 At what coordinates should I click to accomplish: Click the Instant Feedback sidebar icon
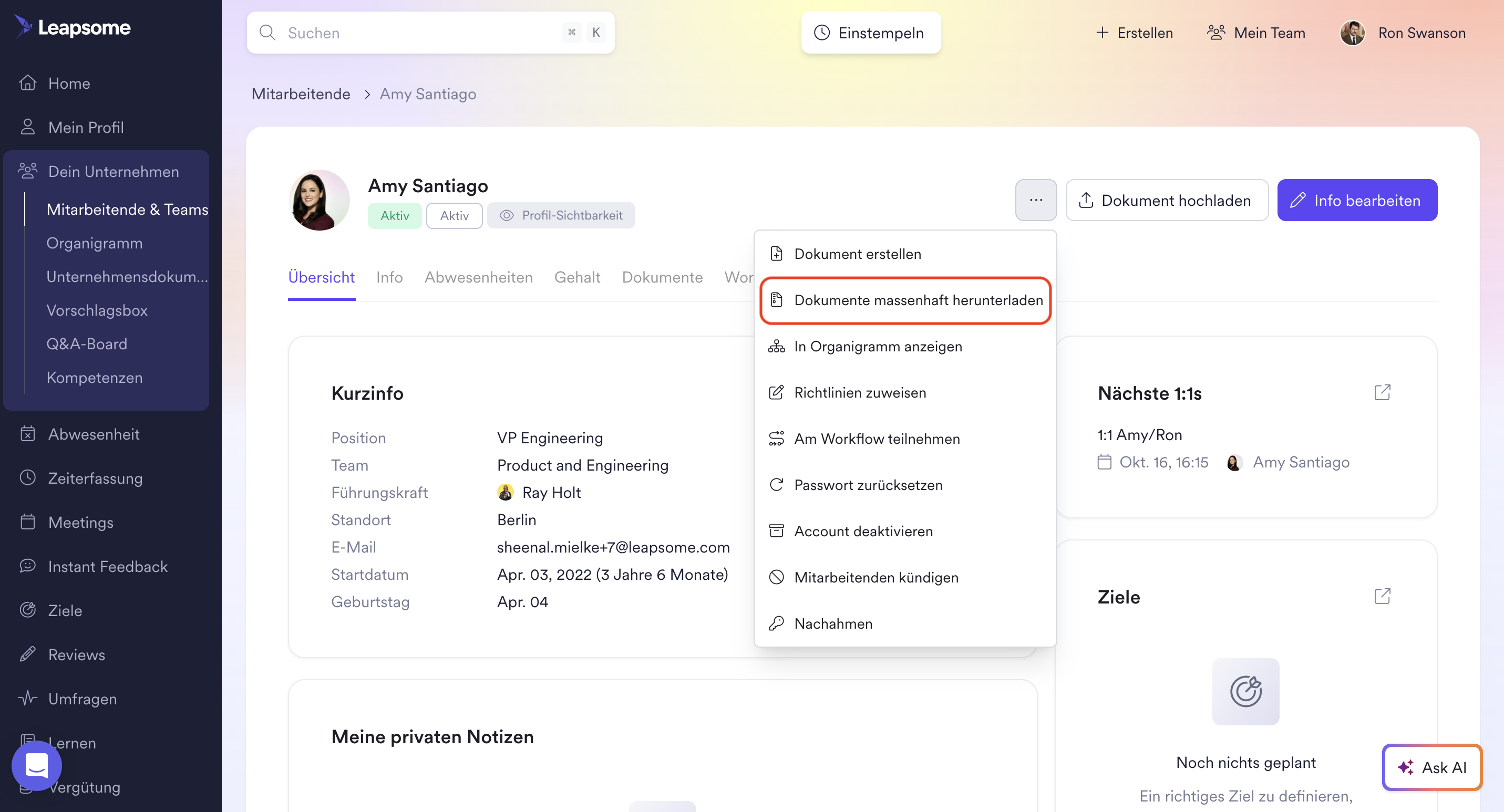pyautogui.click(x=27, y=566)
